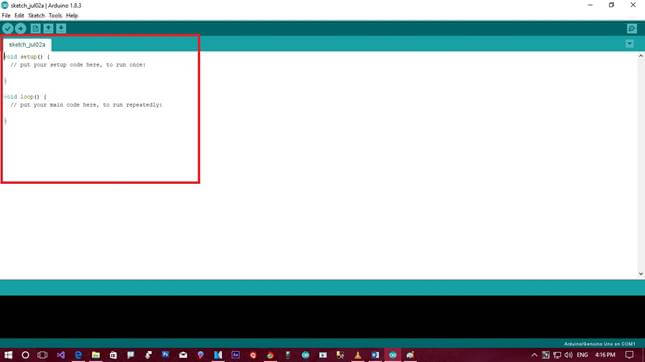Viewport: 645px width, 362px height.
Task: Open the Help menu
Action: [x=72, y=16]
